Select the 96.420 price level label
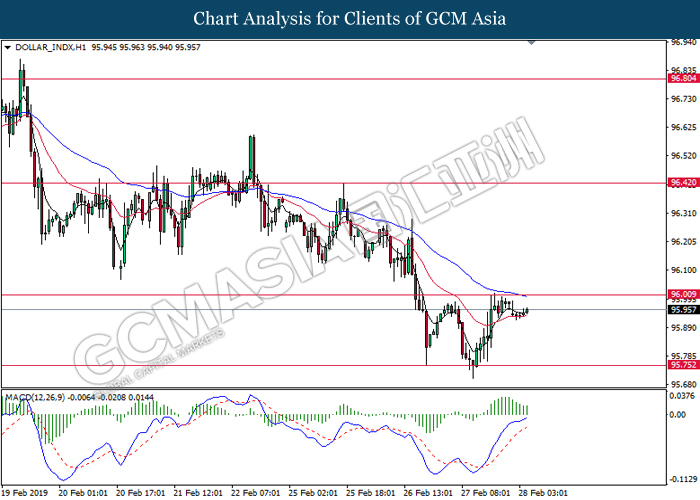 click(683, 183)
